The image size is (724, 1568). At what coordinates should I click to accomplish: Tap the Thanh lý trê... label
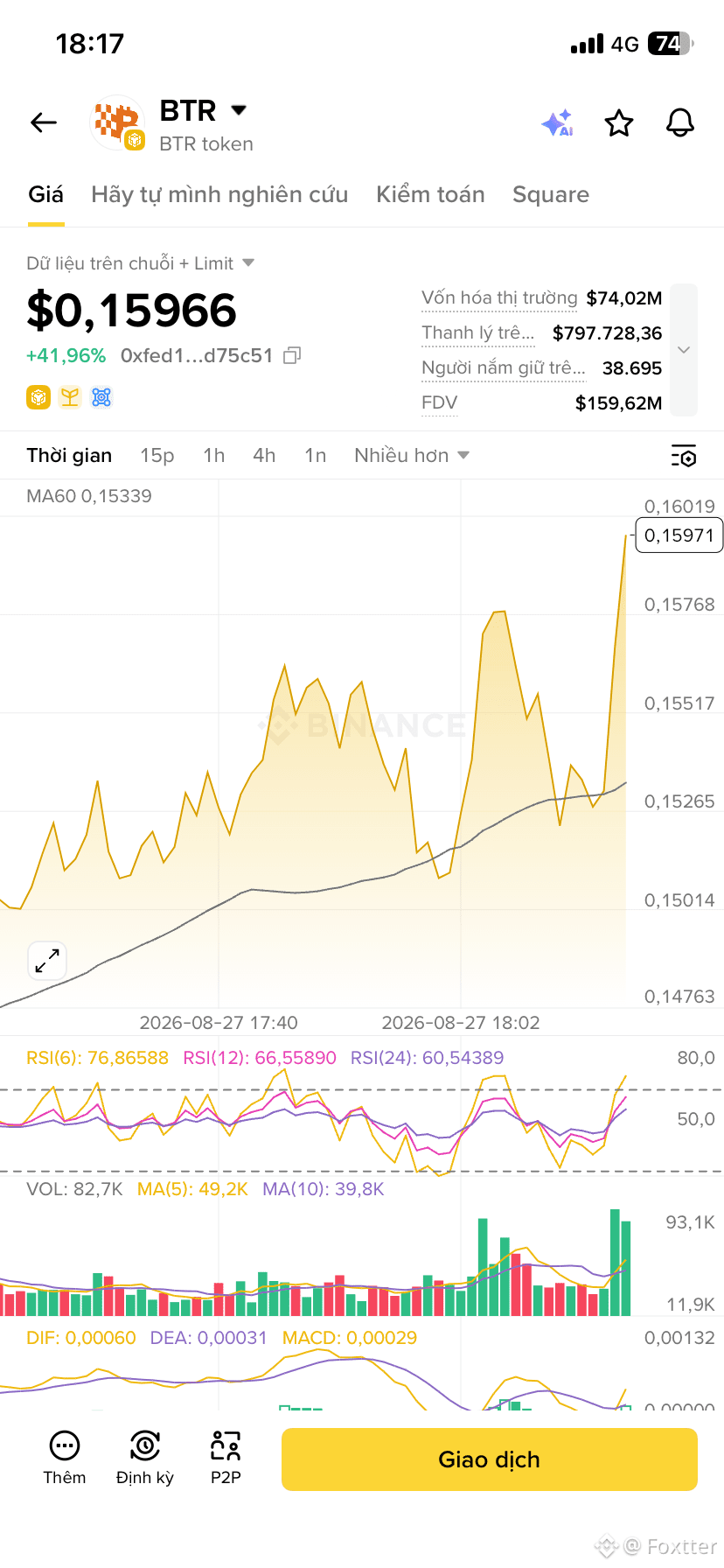(477, 332)
